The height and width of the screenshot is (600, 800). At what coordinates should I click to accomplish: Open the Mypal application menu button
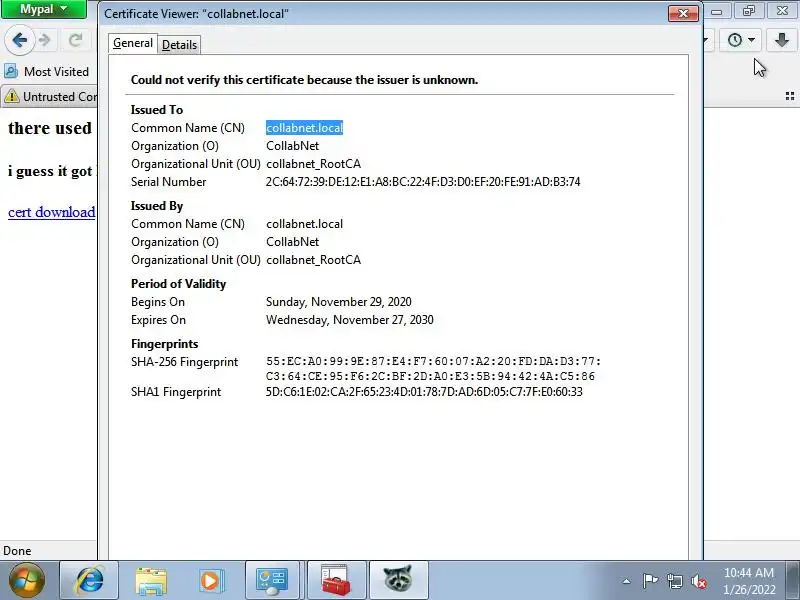click(x=44, y=9)
